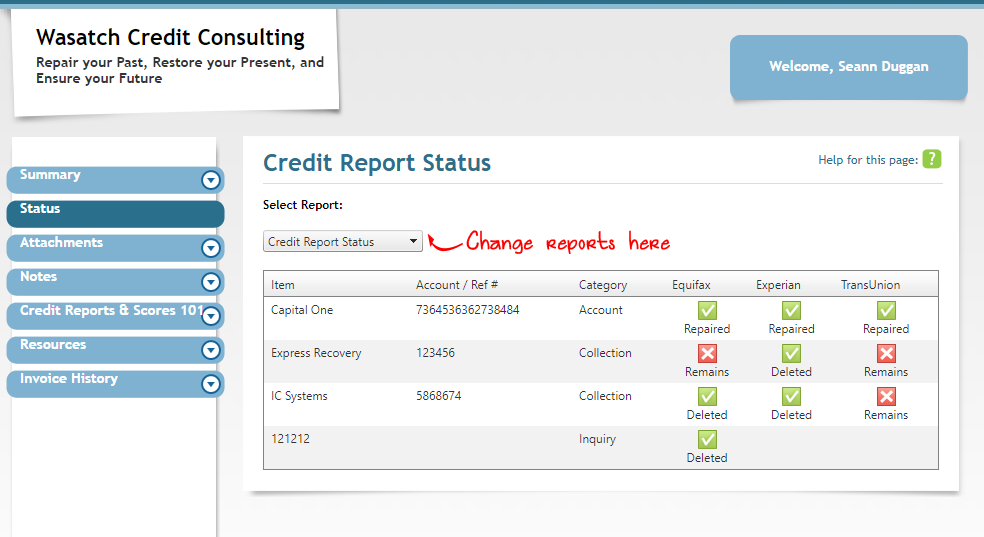The height and width of the screenshot is (537, 984).
Task: Select reference number 5868674
Action: pos(439,396)
